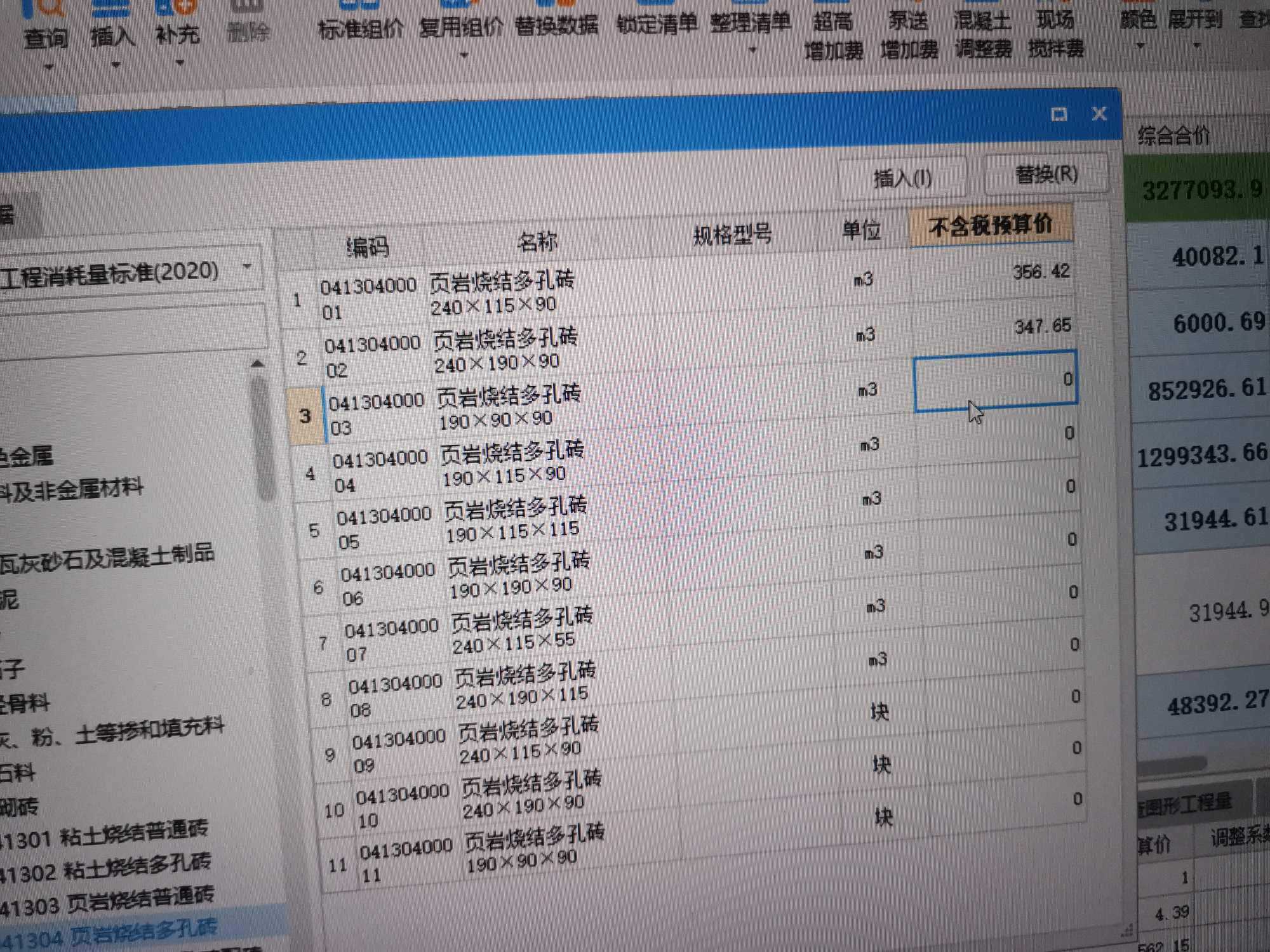Expand the dropdown arrow under 补充
The width and height of the screenshot is (1270, 952).
pos(180,62)
